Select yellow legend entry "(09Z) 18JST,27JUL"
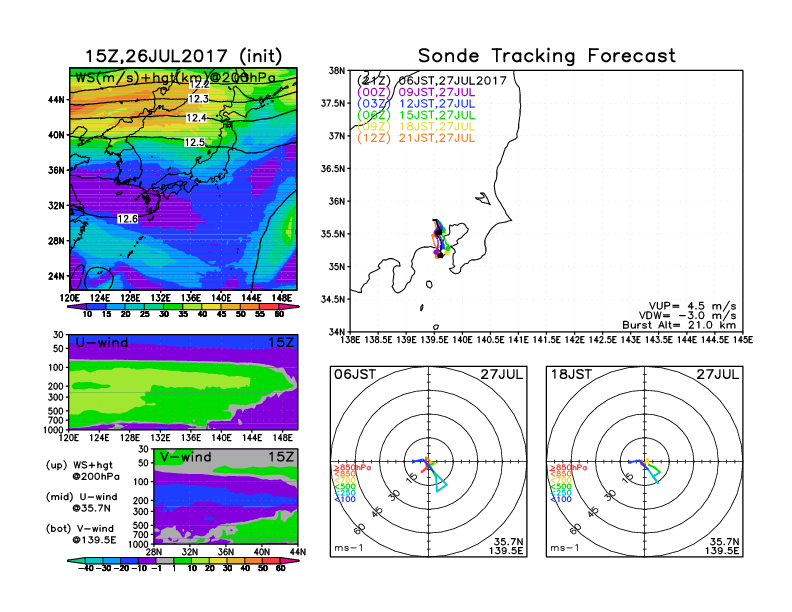 (x=416, y=126)
